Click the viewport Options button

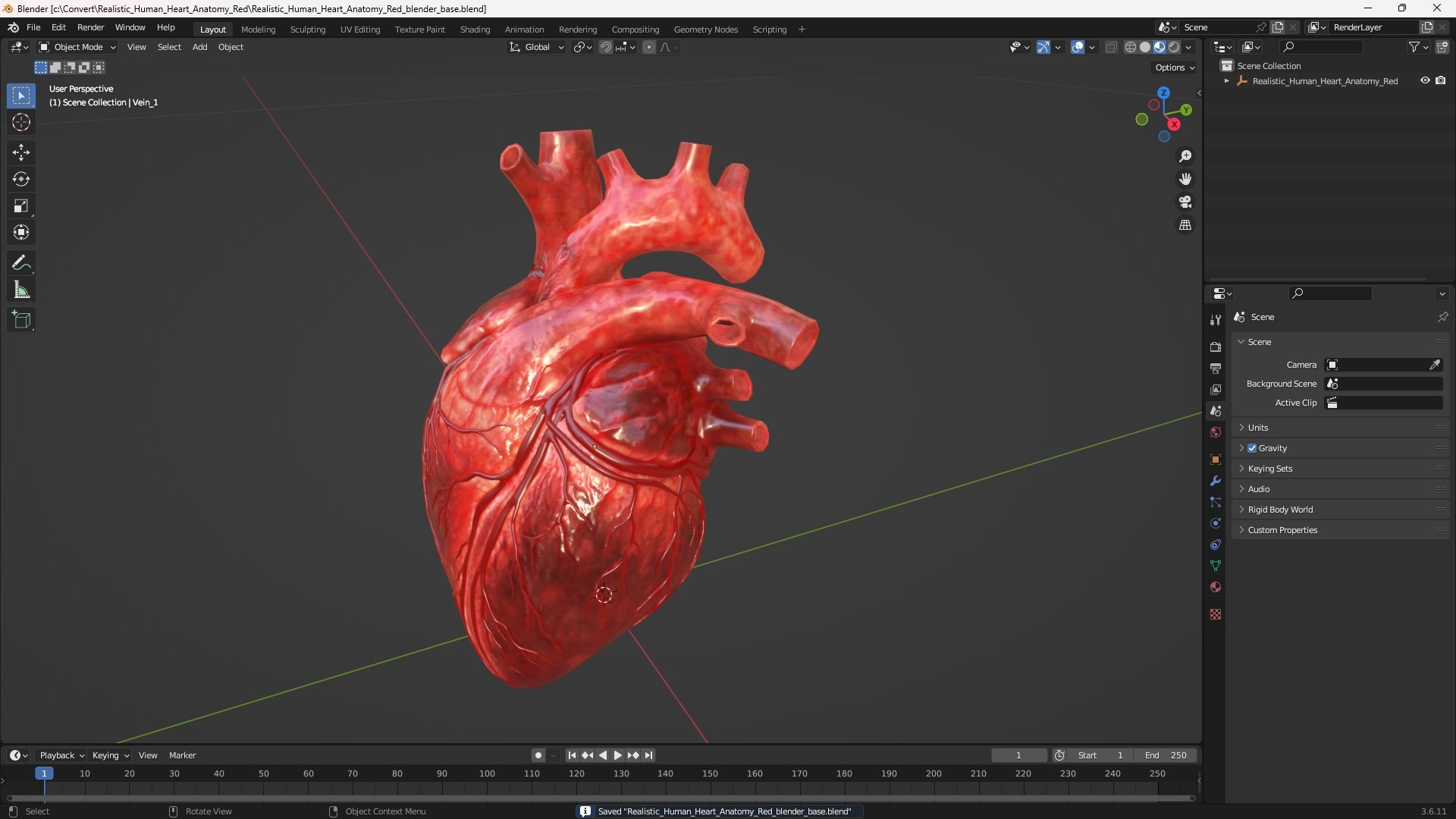(1175, 67)
